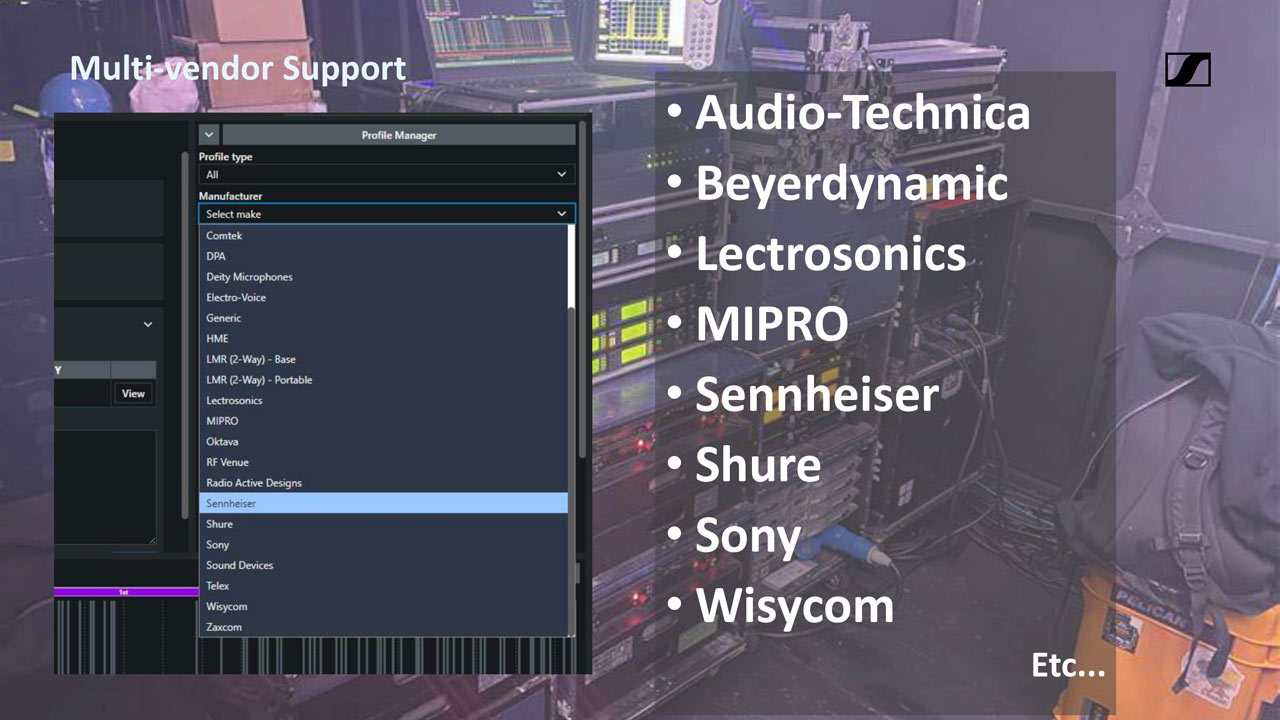Image resolution: width=1280 pixels, height=720 pixels.
Task: Select LMR (2-Way) - Portable option
Action: point(383,380)
